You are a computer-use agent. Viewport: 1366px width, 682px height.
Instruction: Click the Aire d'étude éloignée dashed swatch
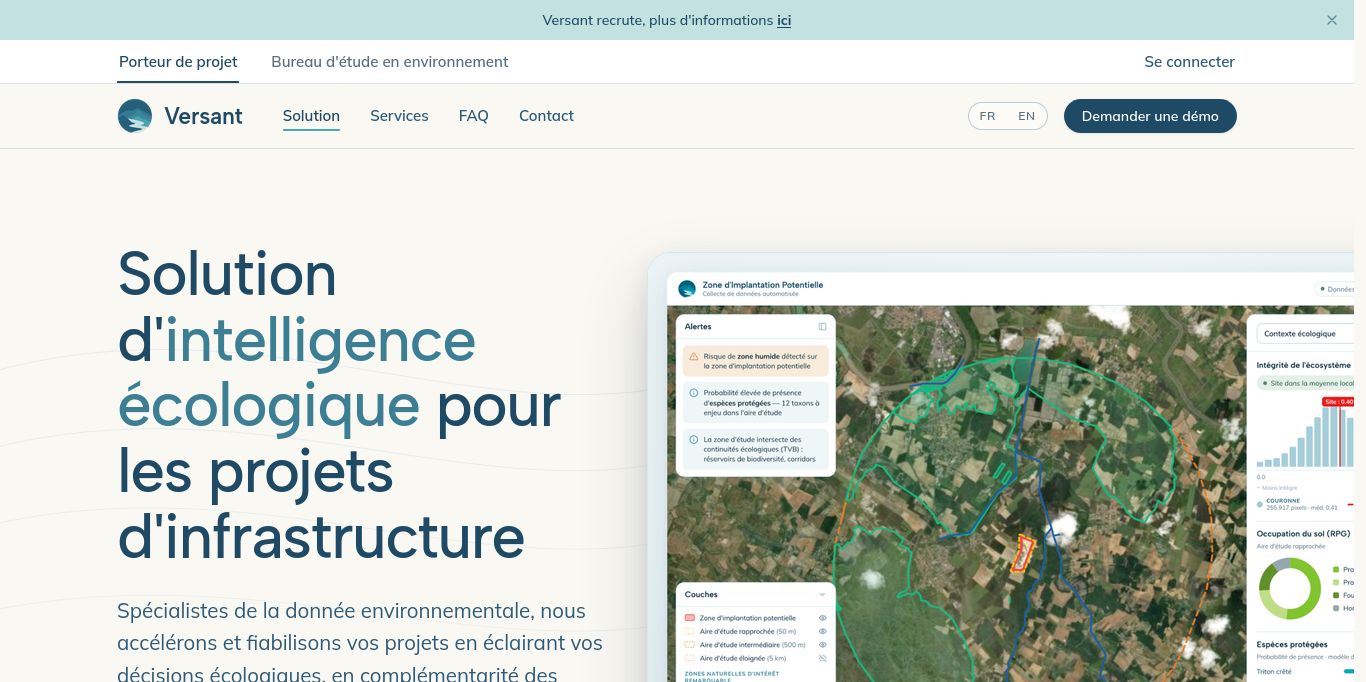[689, 658]
